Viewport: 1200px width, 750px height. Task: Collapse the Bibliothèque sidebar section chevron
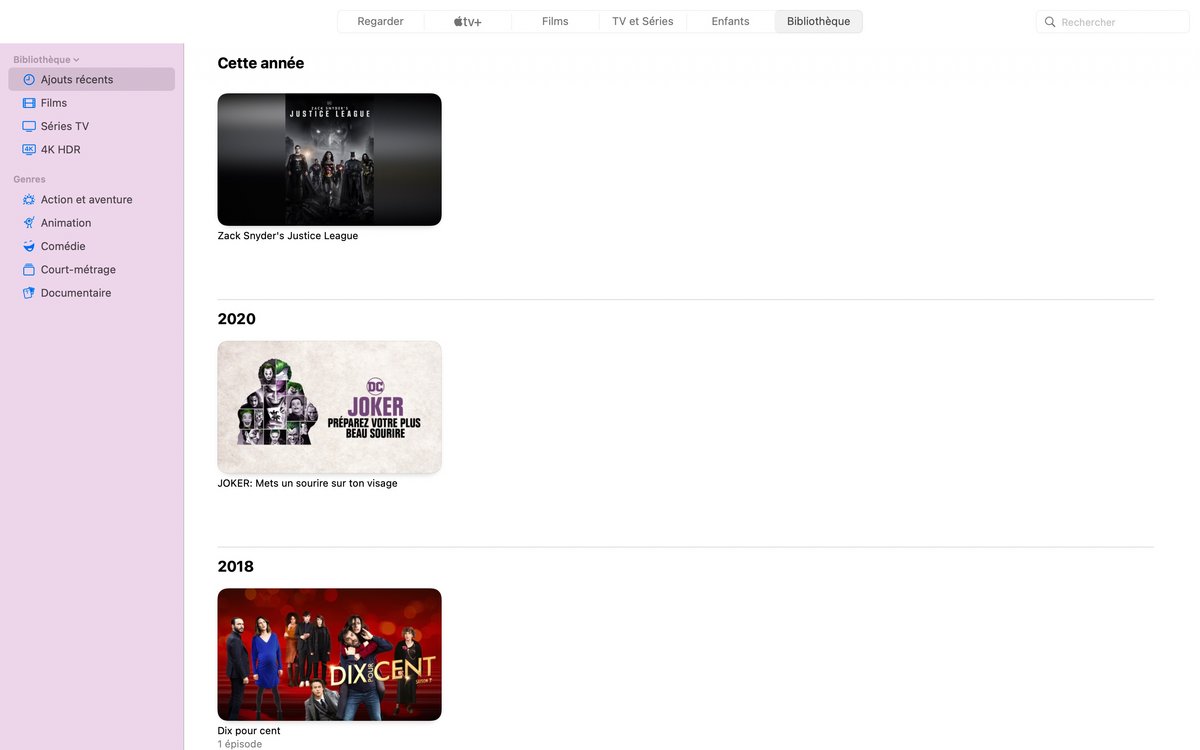click(x=77, y=60)
